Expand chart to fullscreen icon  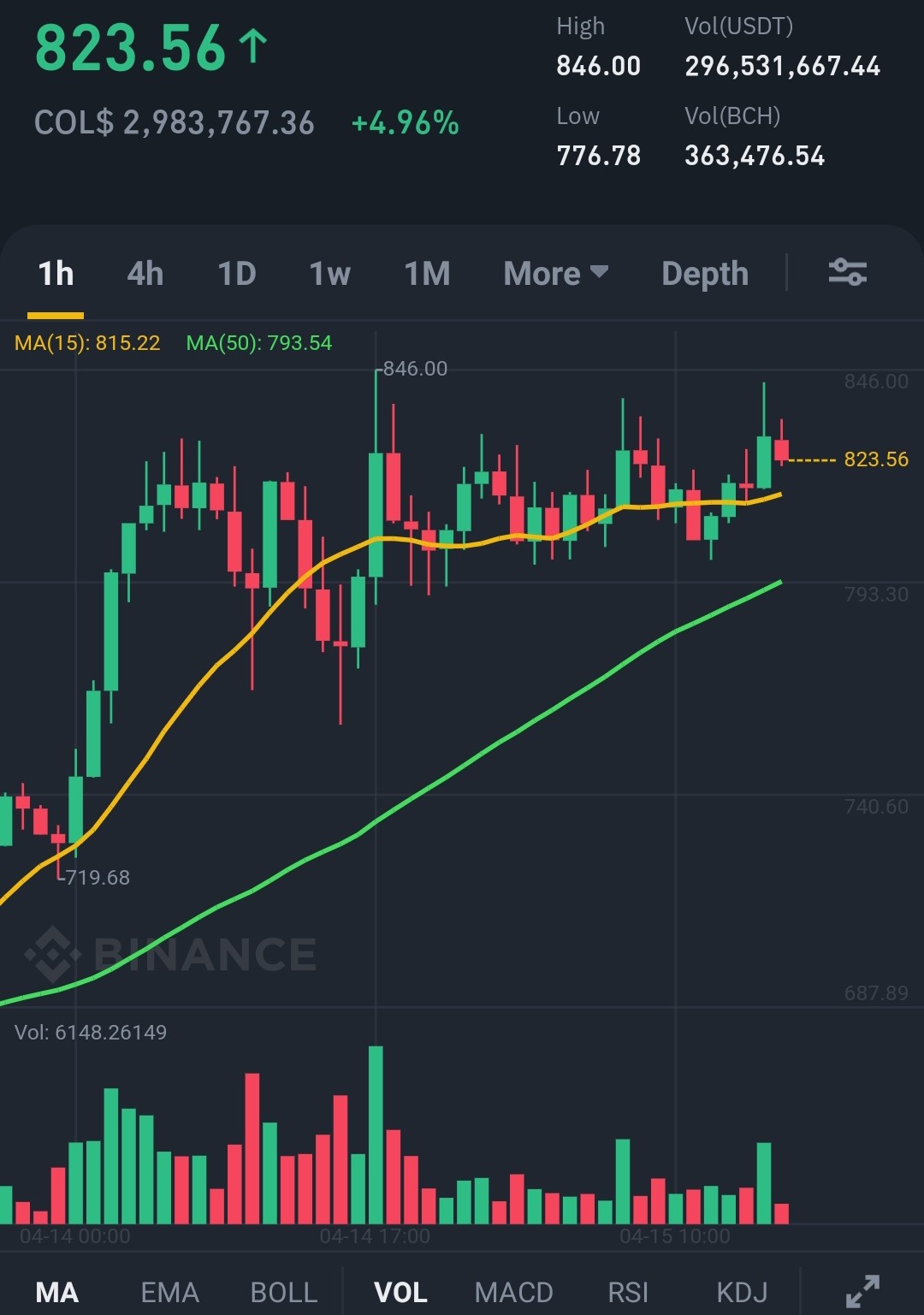coord(862,1291)
